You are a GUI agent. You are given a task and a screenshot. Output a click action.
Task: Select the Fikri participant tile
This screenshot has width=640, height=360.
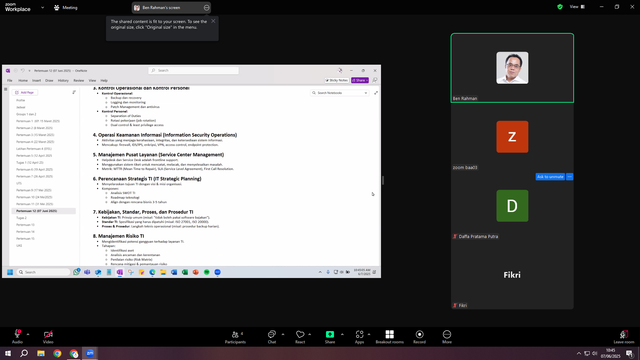point(512,275)
